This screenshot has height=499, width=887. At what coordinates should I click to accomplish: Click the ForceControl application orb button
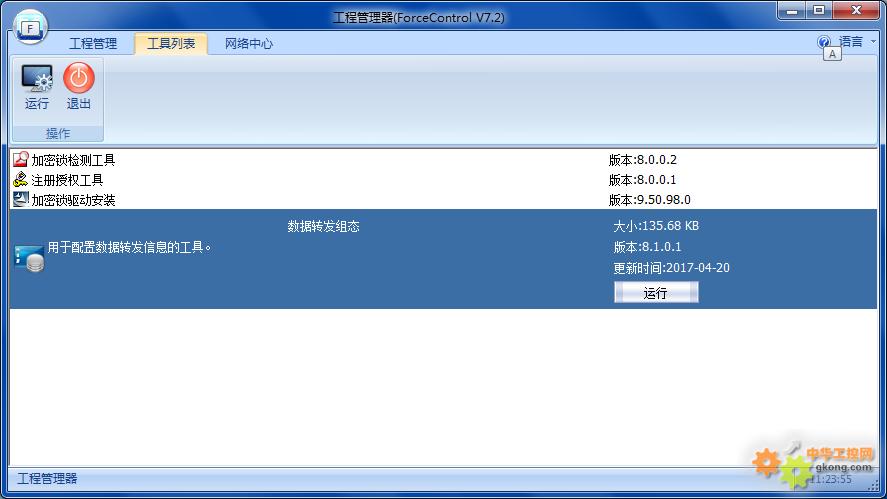pos(29,27)
